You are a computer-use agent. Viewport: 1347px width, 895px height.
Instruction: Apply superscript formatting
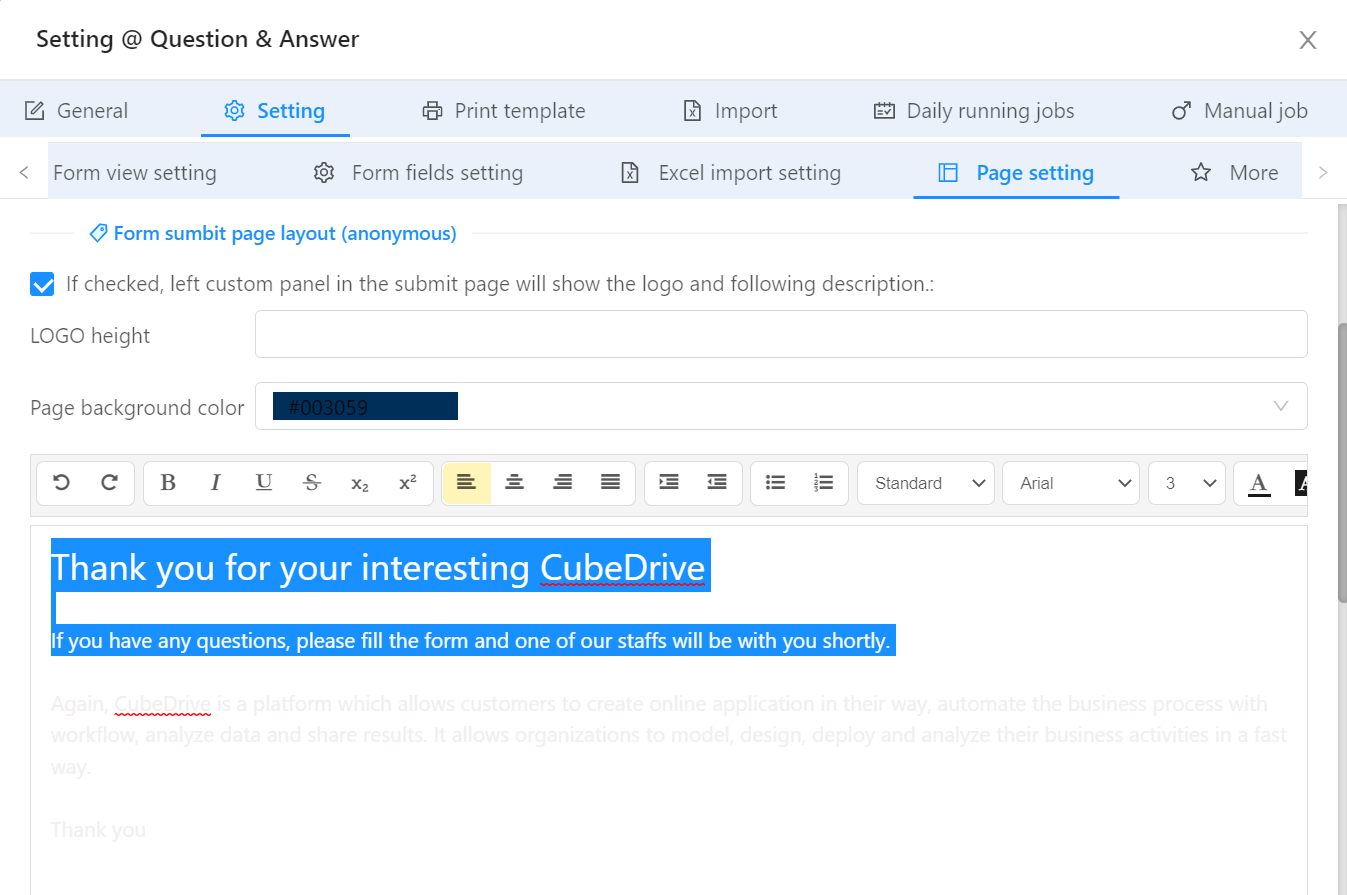(x=408, y=483)
